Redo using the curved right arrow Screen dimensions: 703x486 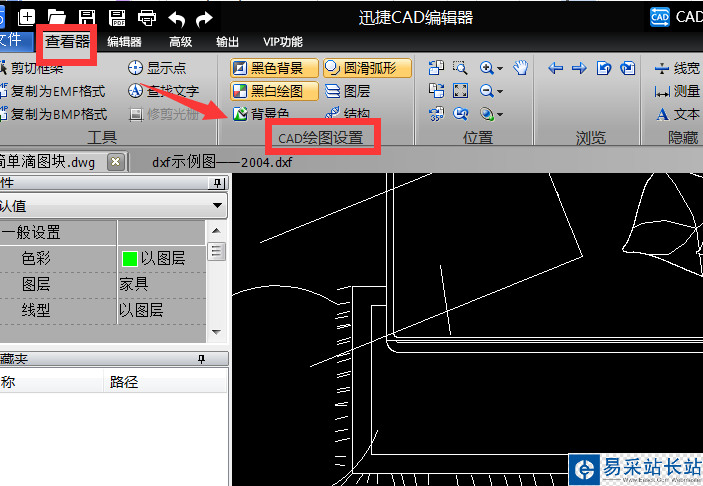[204, 19]
